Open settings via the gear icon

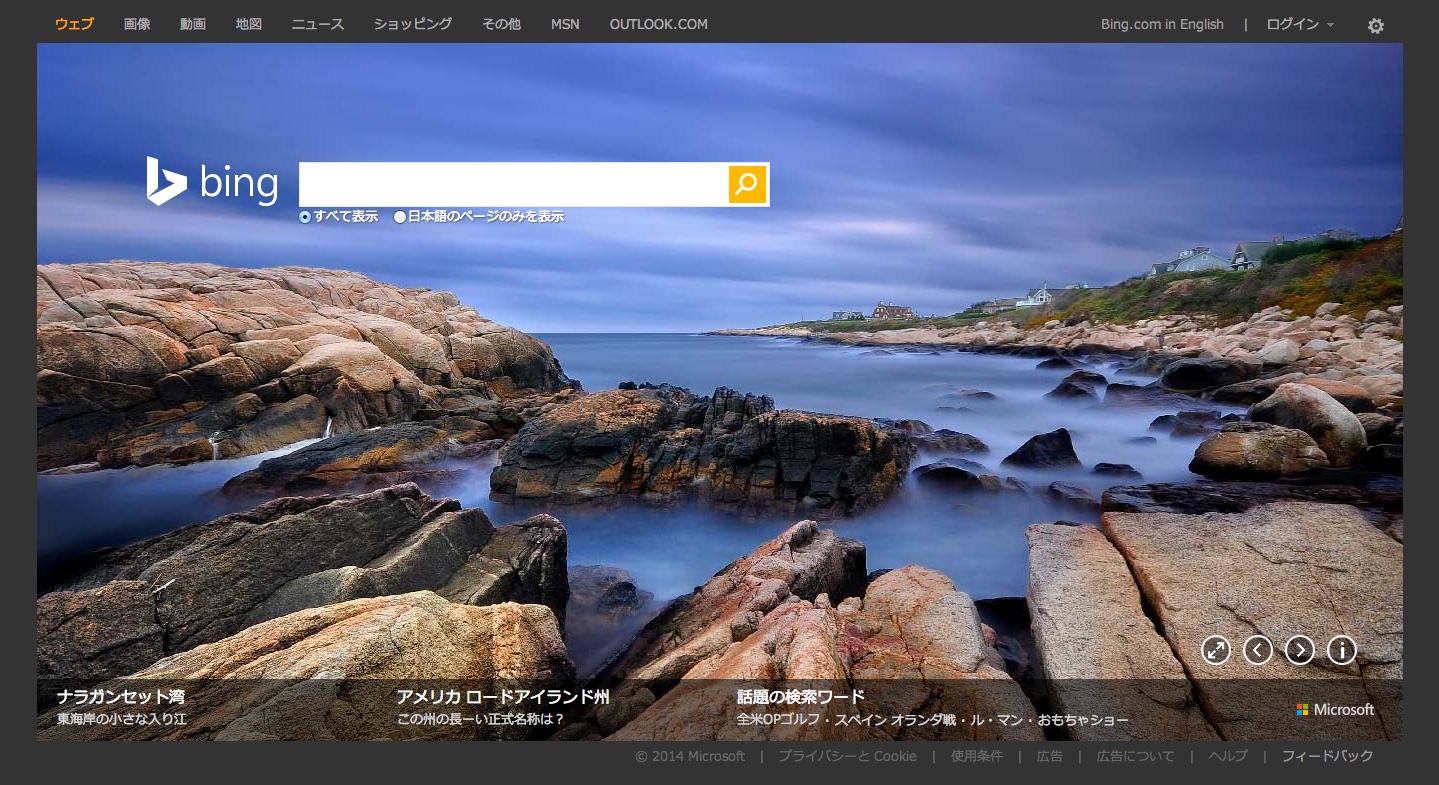[x=1376, y=26]
